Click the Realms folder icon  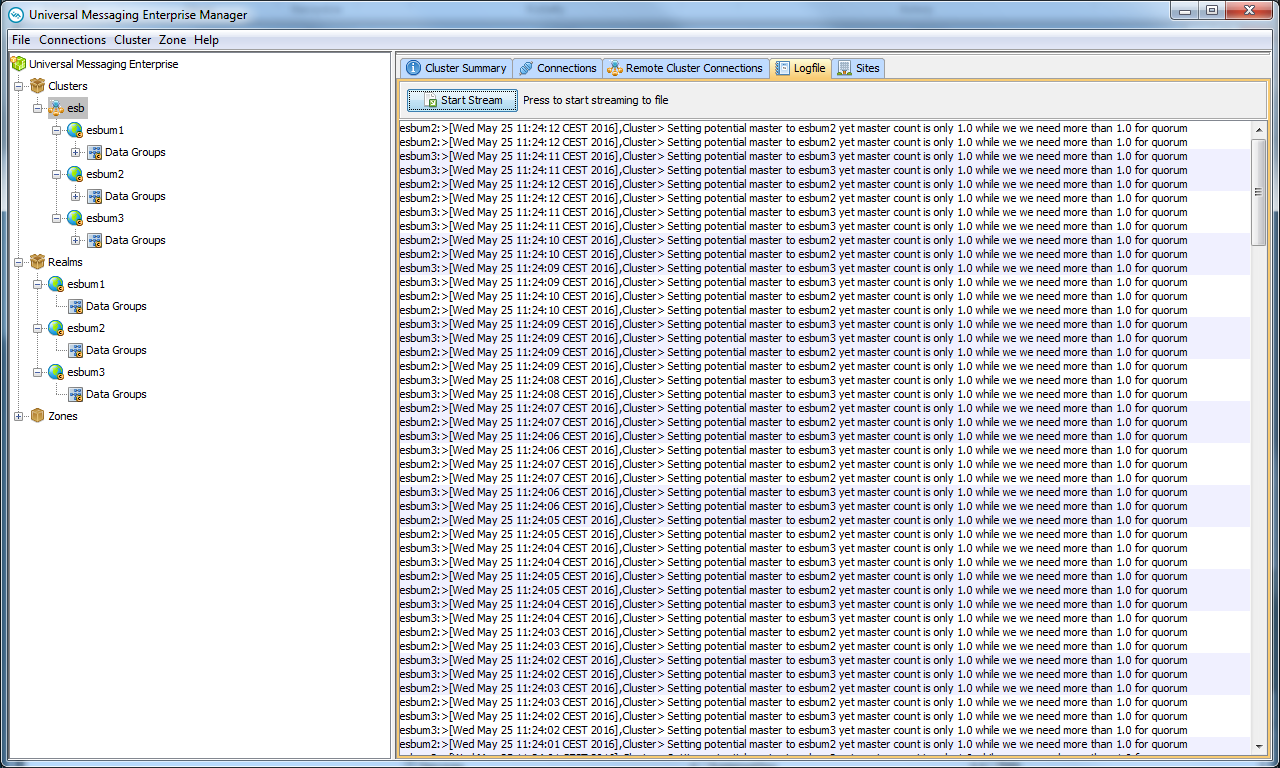pos(38,262)
